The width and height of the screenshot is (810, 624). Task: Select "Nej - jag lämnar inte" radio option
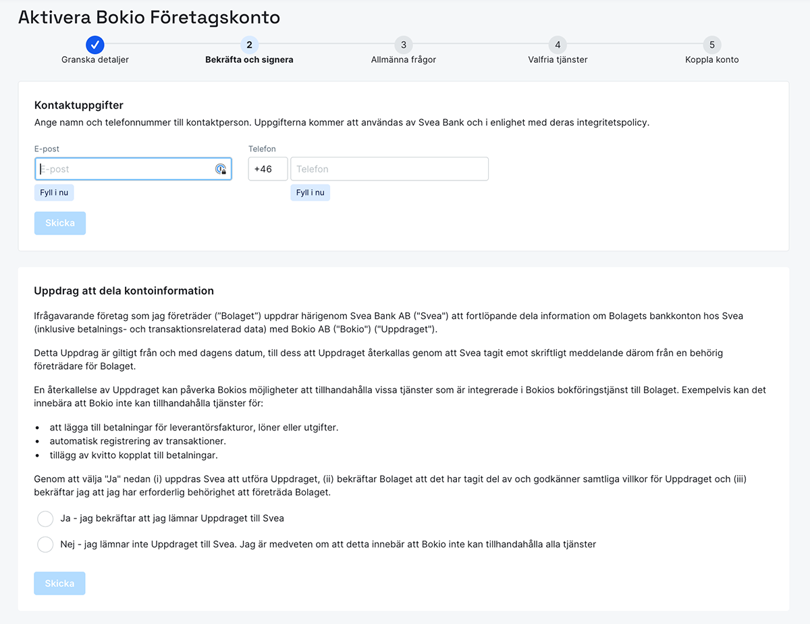click(45, 545)
